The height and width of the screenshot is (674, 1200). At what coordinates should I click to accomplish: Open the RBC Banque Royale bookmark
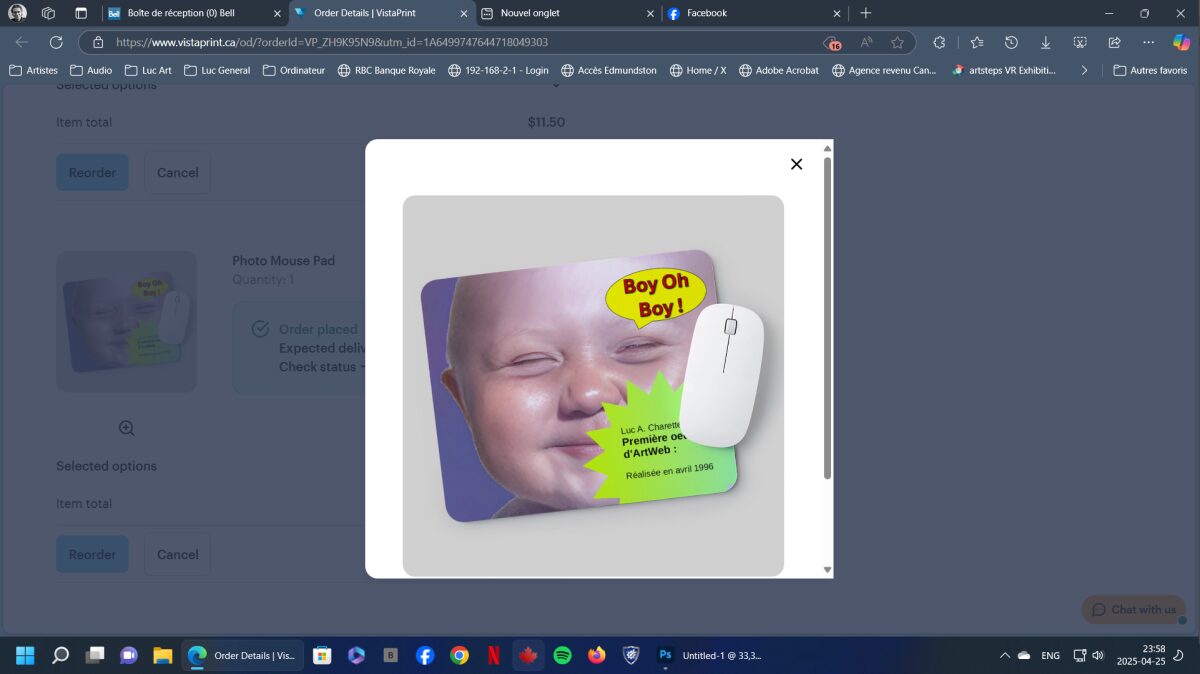click(386, 70)
